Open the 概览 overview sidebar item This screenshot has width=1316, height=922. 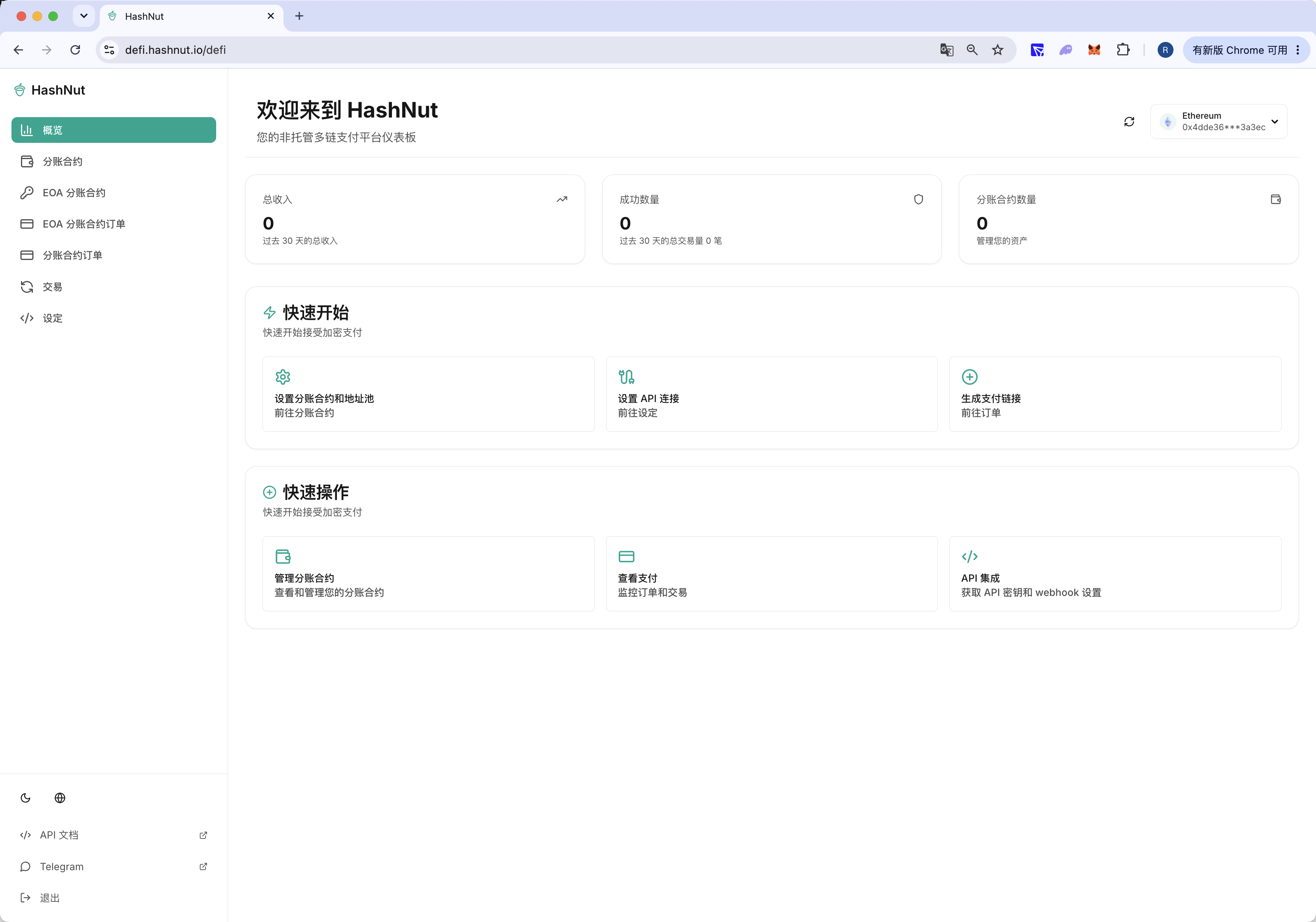coord(114,130)
